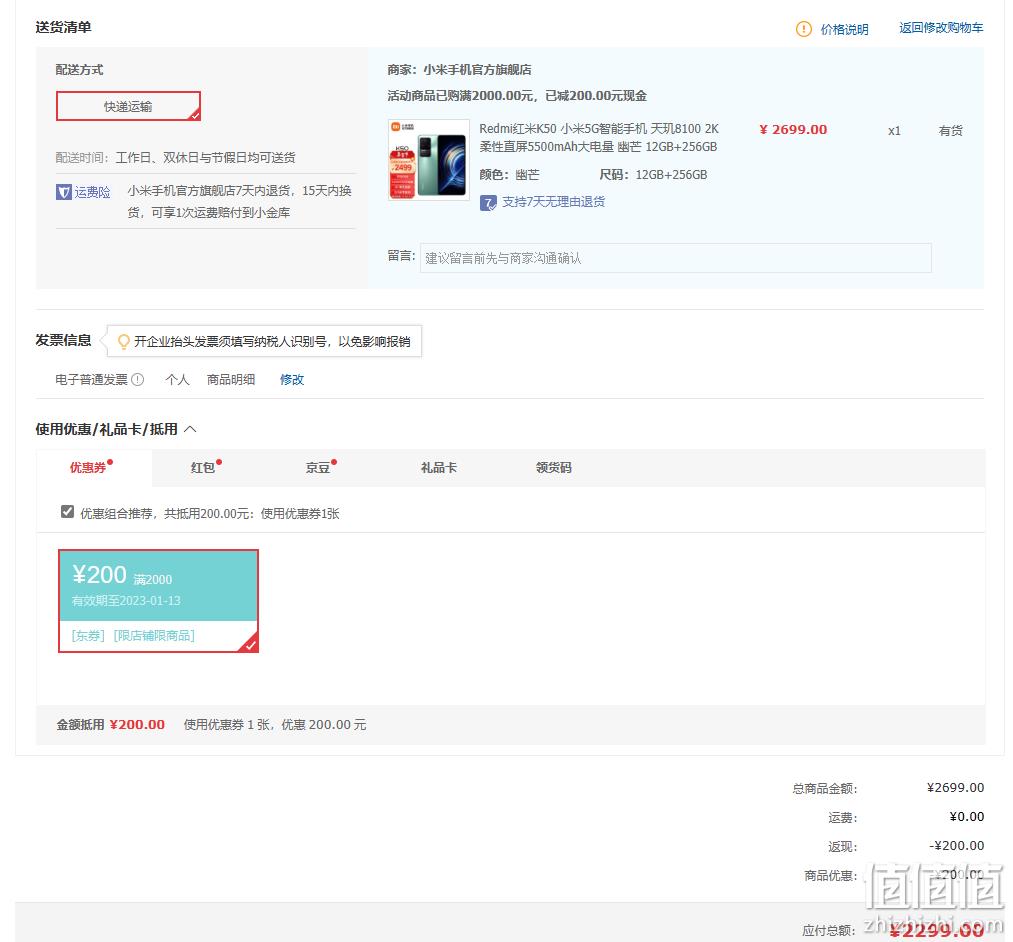Deselect the ¥200 满2000 coupon card
This screenshot has width=1013, height=942.
[158, 601]
